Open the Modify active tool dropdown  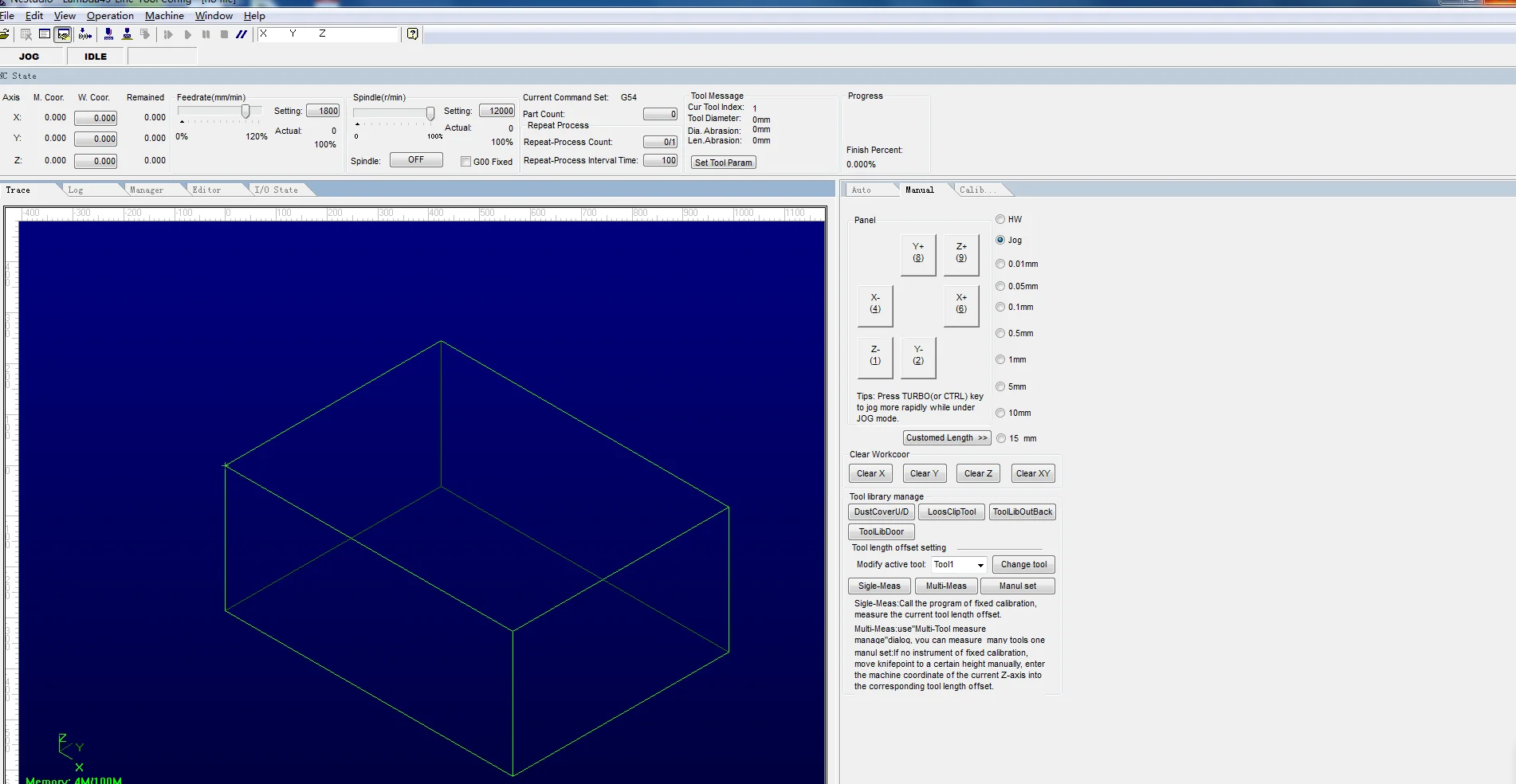(980, 565)
